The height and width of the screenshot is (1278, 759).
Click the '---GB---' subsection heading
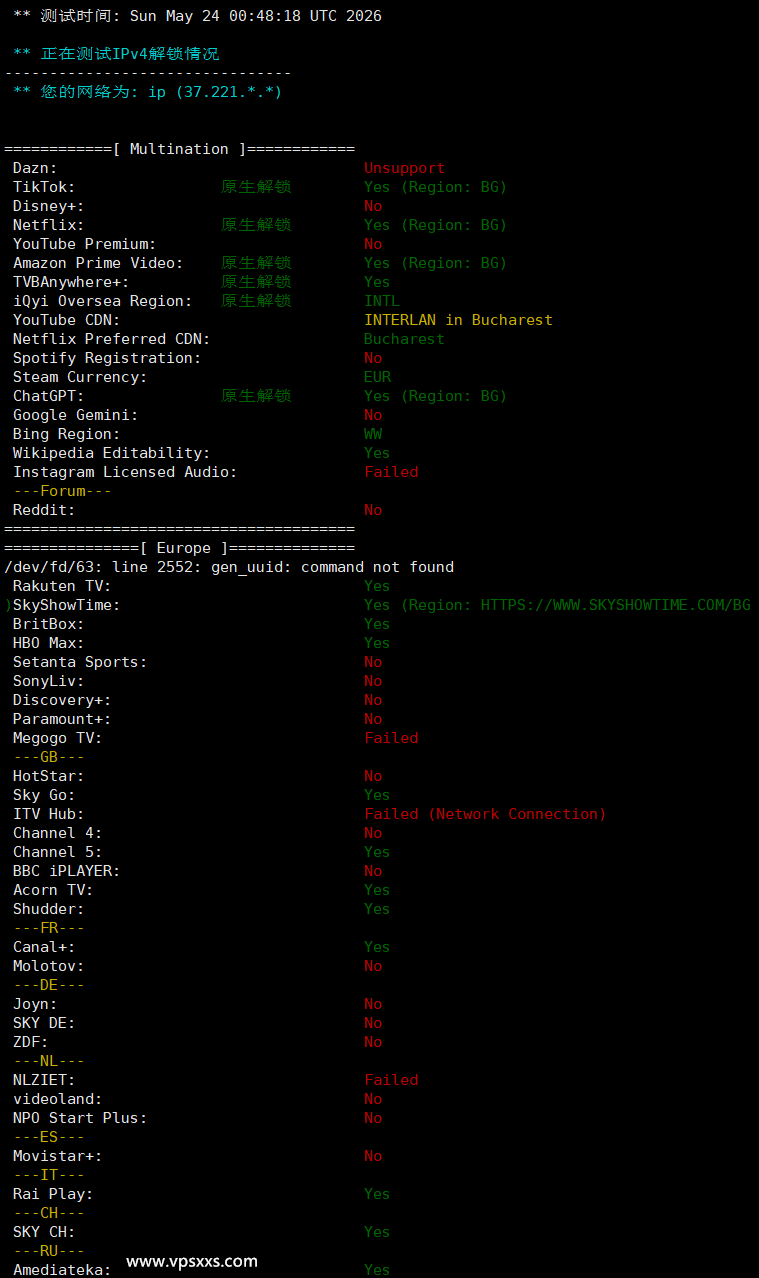[x=49, y=757]
